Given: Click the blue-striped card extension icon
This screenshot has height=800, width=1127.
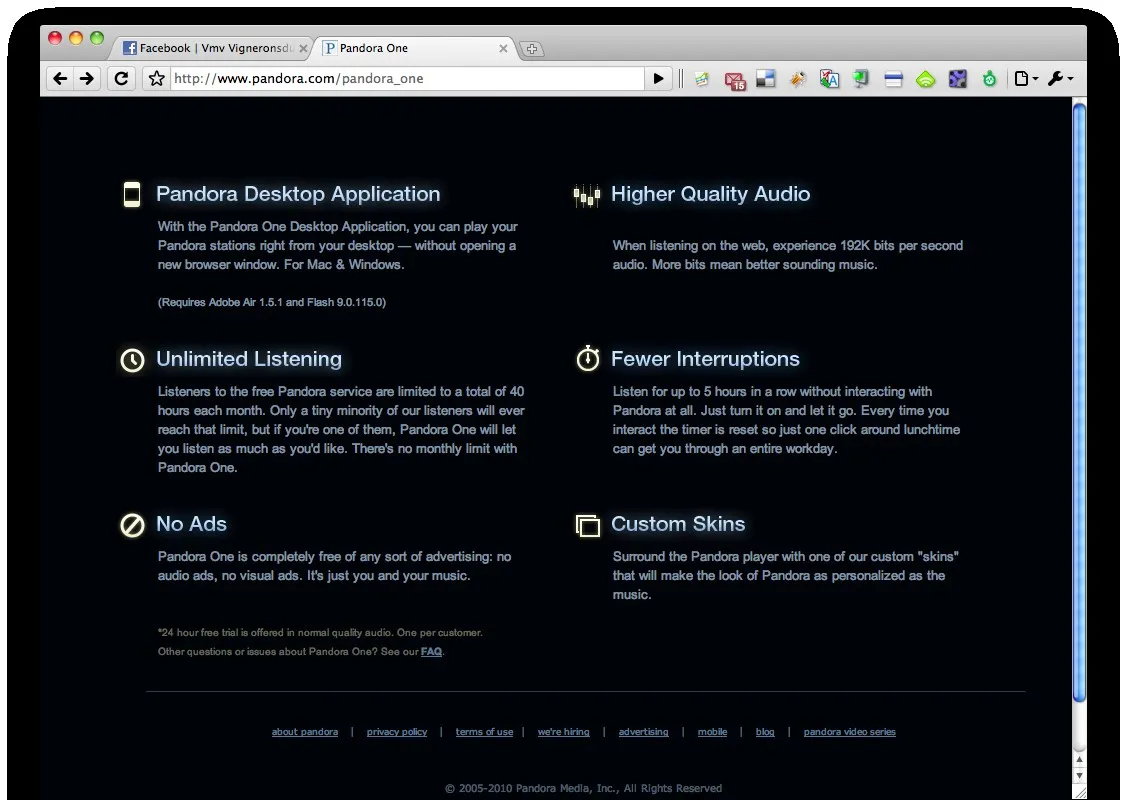Looking at the screenshot, I should coord(893,79).
